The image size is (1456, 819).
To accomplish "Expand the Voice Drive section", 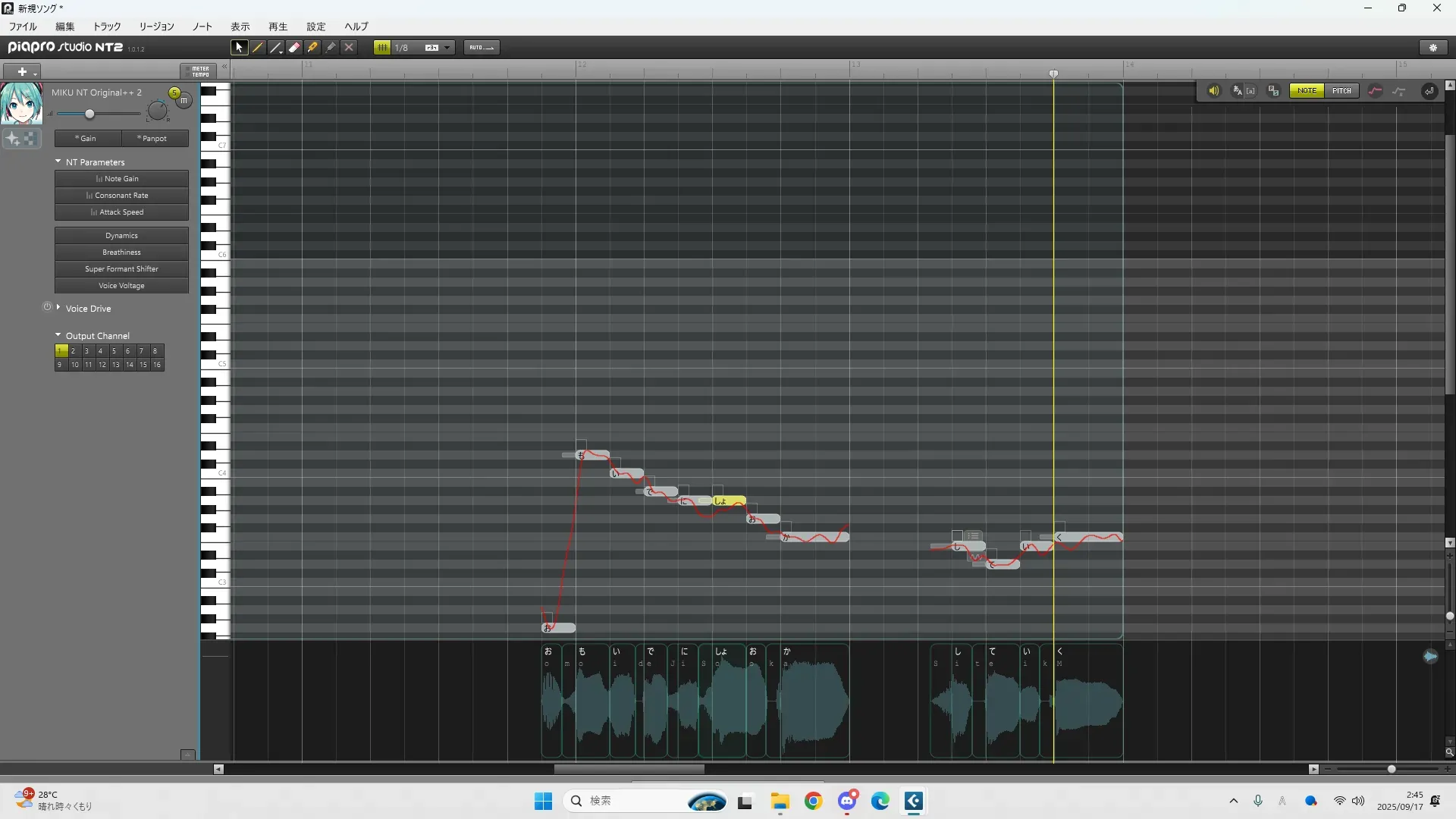I will coord(58,308).
